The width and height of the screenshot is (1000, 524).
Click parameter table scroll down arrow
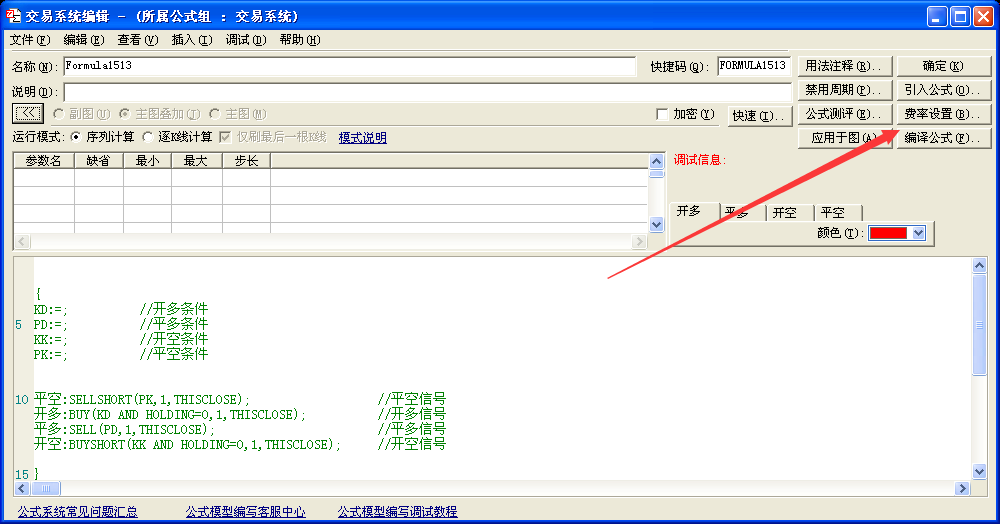(x=656, y=224)
